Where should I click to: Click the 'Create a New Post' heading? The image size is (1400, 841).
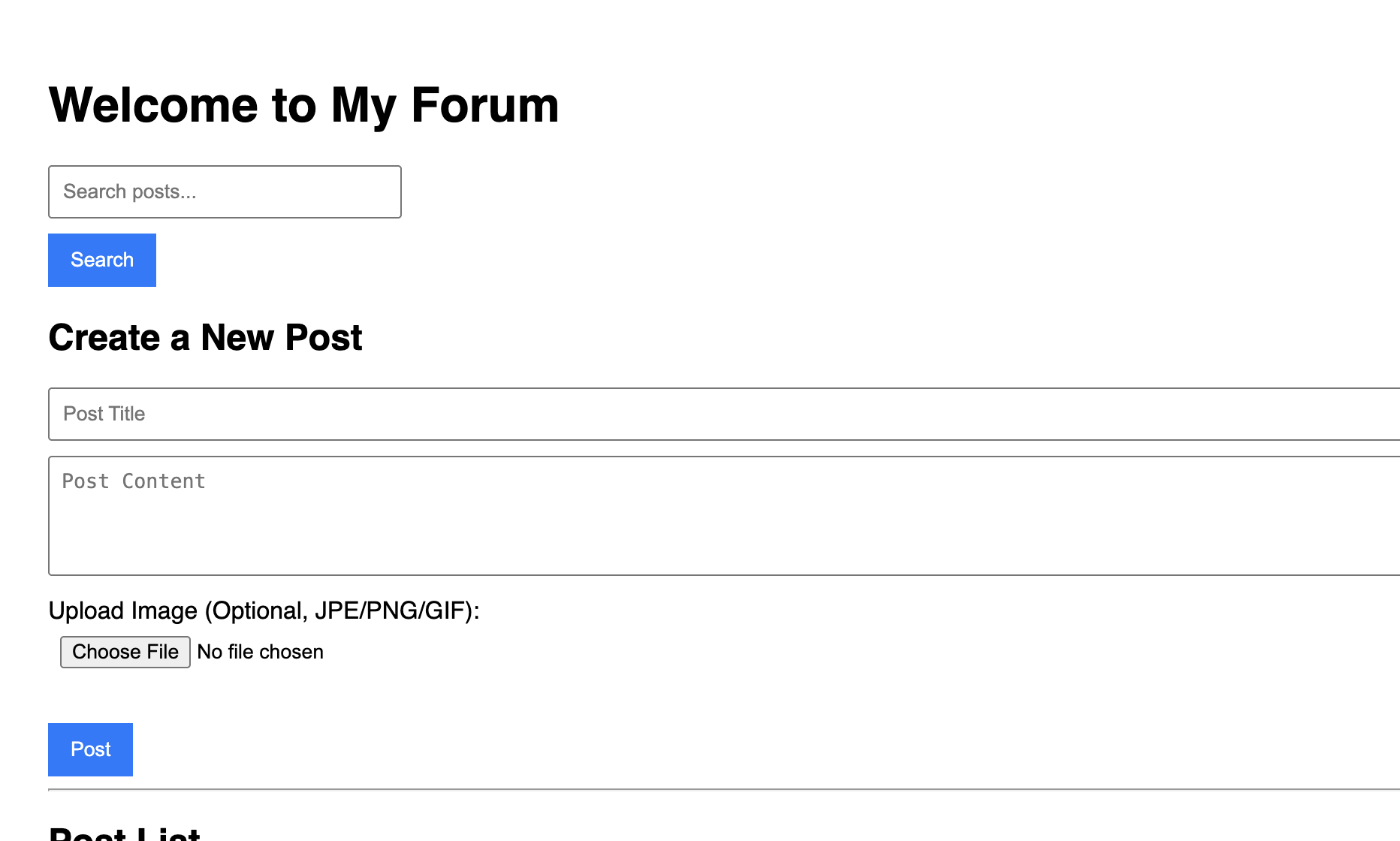coord(205,338)
